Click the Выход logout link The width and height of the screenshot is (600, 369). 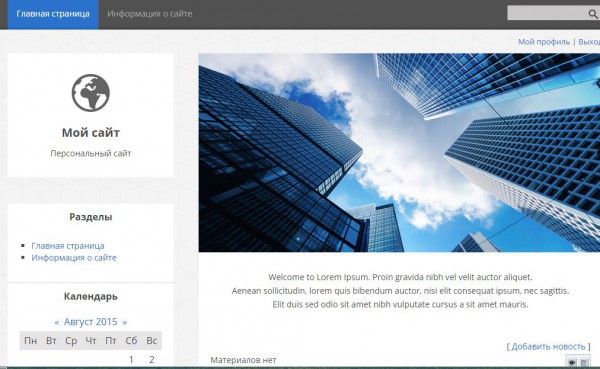point(589,42)
